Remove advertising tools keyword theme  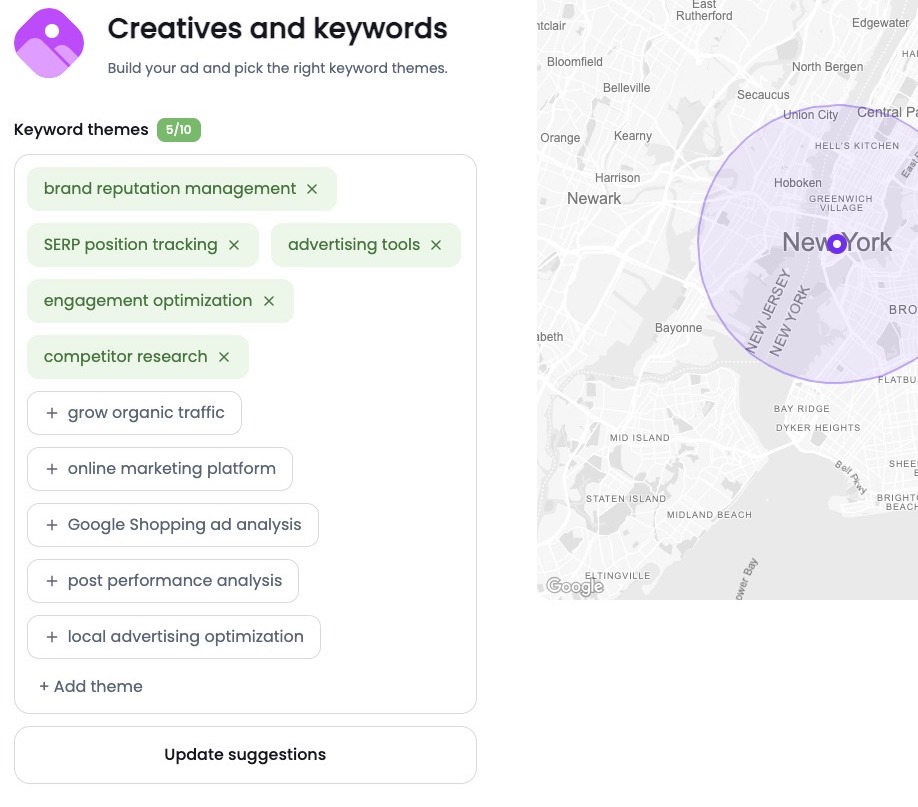(x=436, y=245)
